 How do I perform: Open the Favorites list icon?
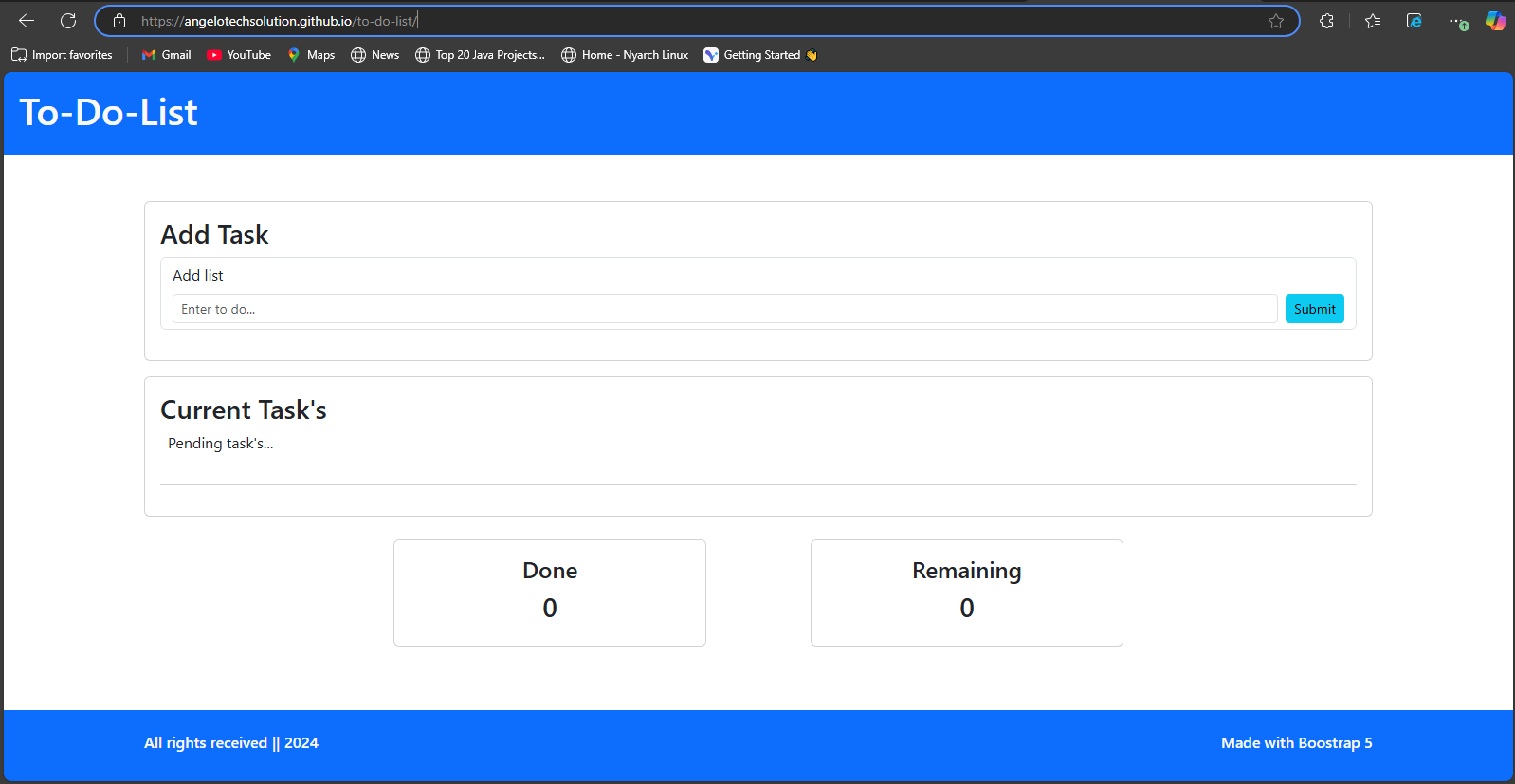click(x=1373, y=21)
